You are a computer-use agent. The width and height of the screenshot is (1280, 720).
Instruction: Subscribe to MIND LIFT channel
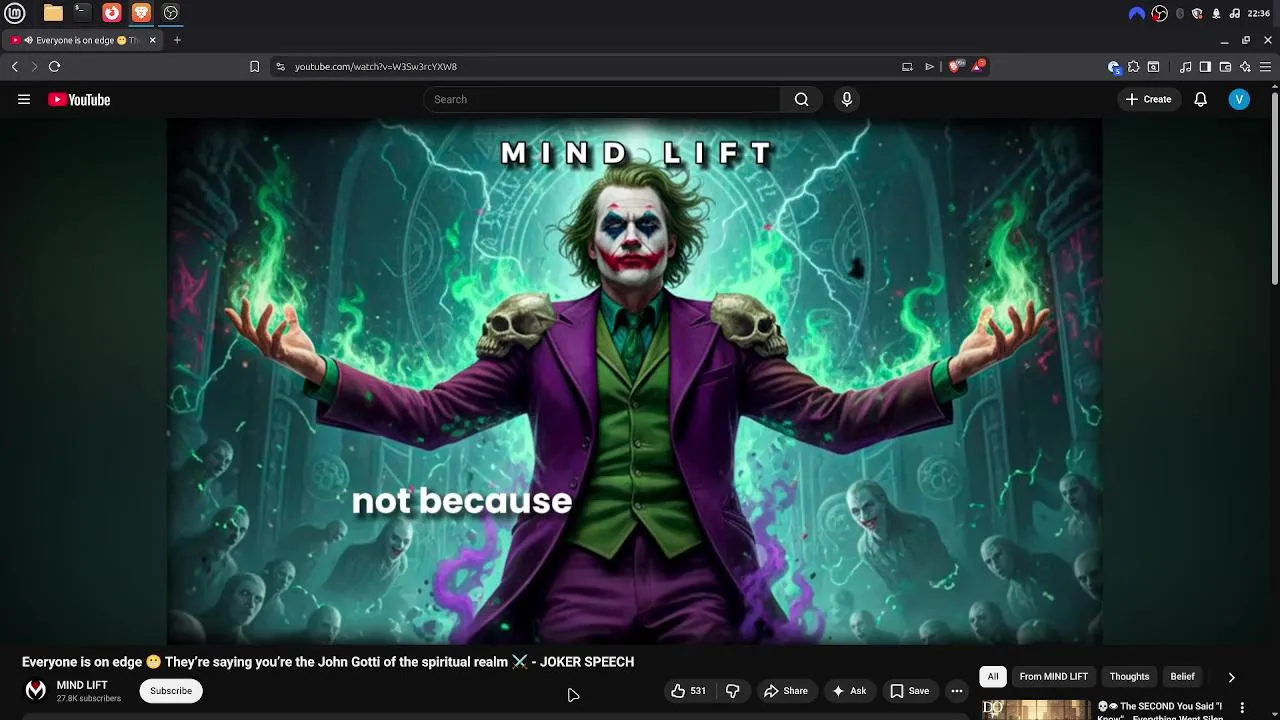[171, 691]
